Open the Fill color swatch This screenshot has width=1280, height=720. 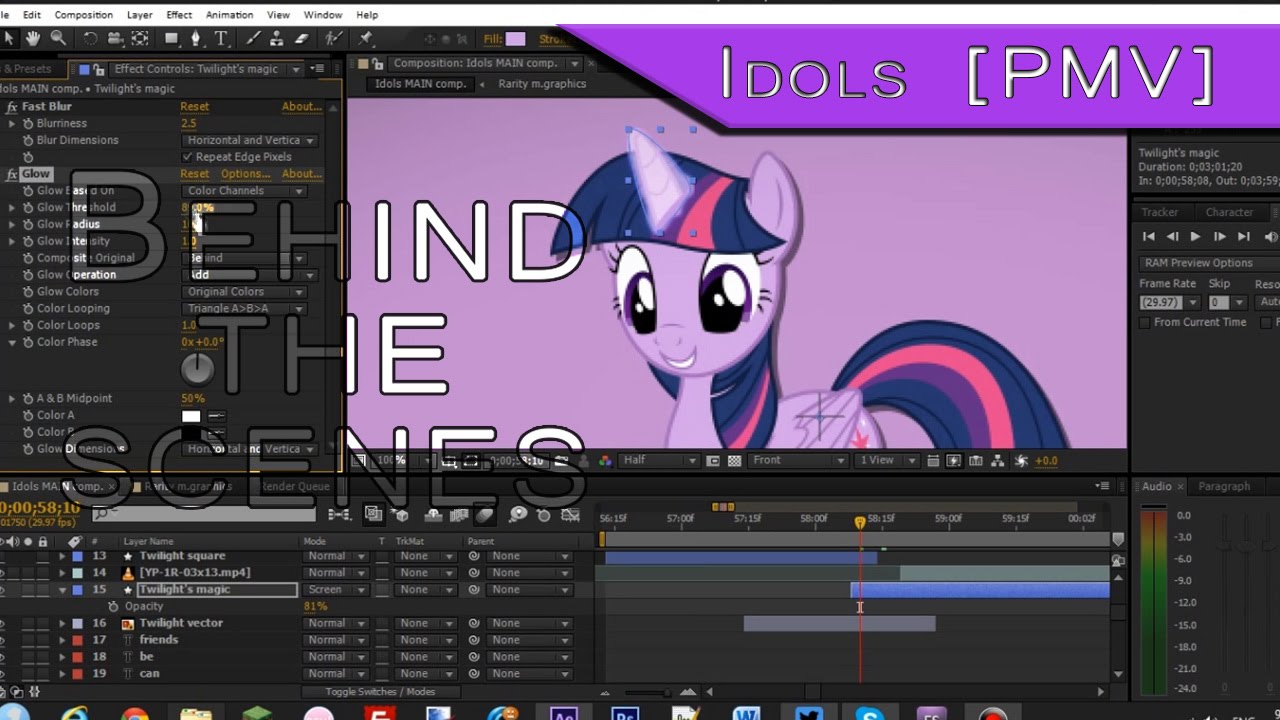pos(515,39)
